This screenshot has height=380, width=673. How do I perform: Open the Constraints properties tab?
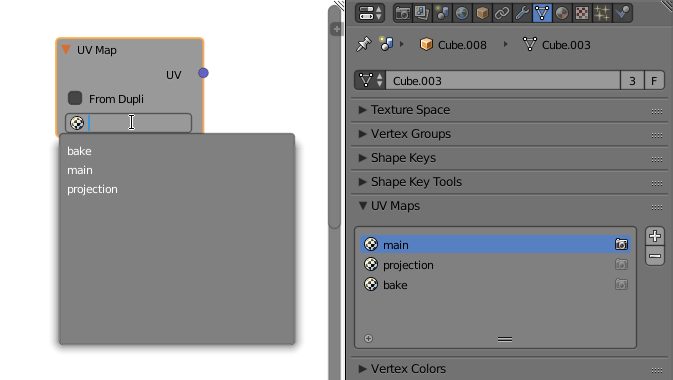click(x=502, y=13)
